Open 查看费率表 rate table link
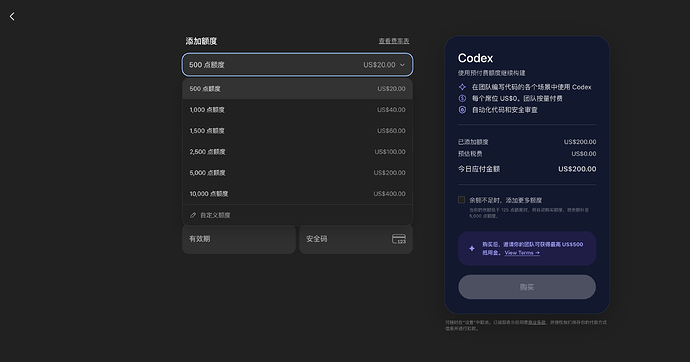The image size is (690, 362). [x=394, y=41]
